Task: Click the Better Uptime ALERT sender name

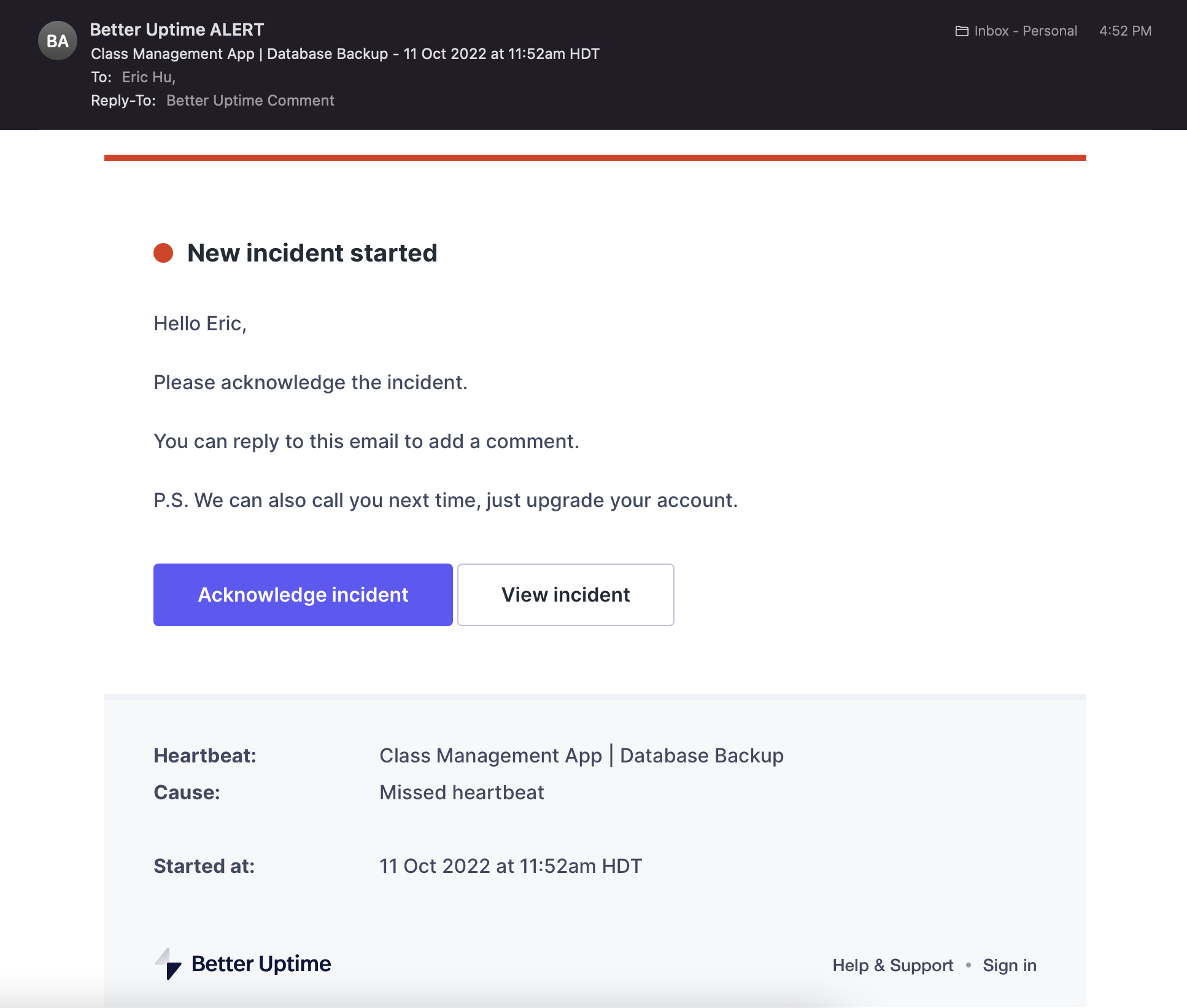Action: coord(177,29)
